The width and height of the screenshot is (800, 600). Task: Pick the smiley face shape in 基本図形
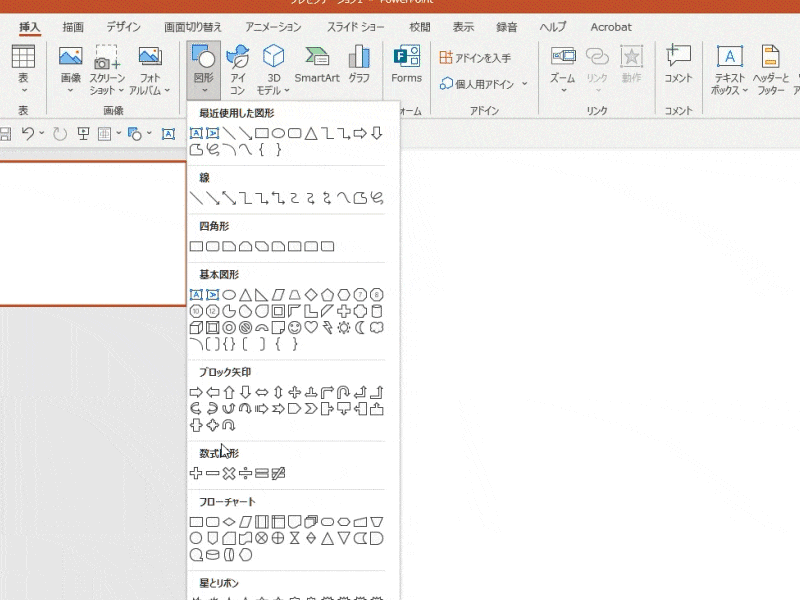click(294, 328)
